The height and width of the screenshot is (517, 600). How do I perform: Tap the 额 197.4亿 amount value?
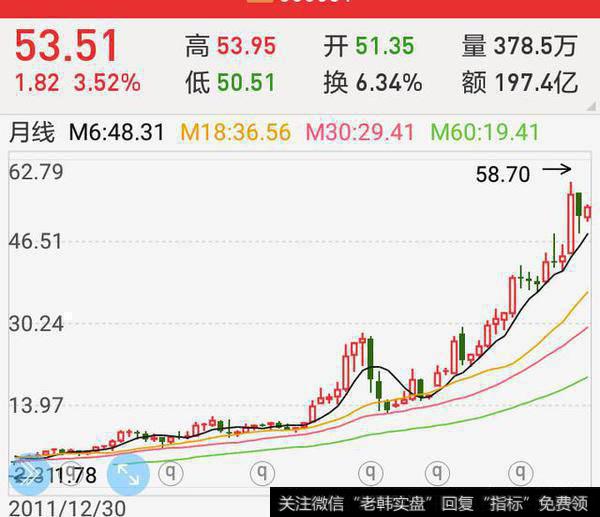click(x=520, y=83)
